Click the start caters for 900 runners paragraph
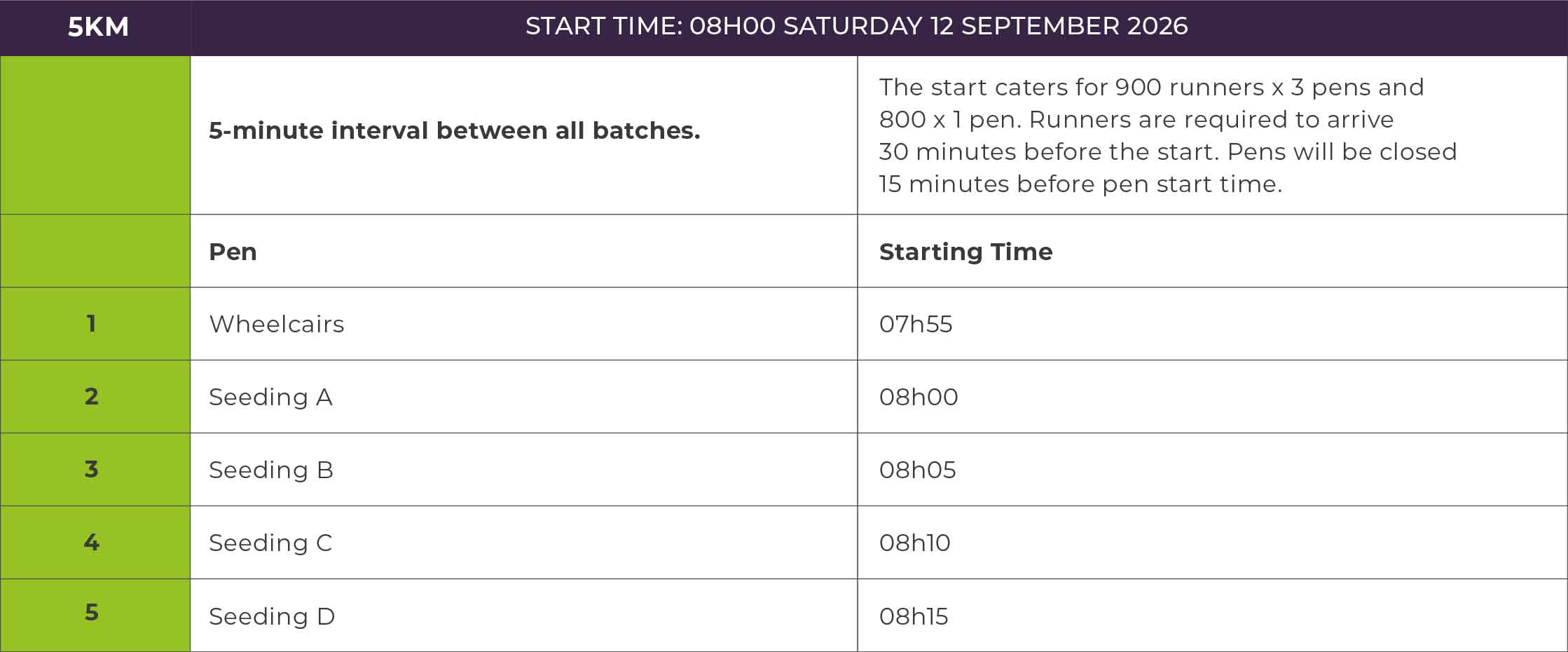The width and height of the screenshot is (1568, 652). coord(1168,135)
